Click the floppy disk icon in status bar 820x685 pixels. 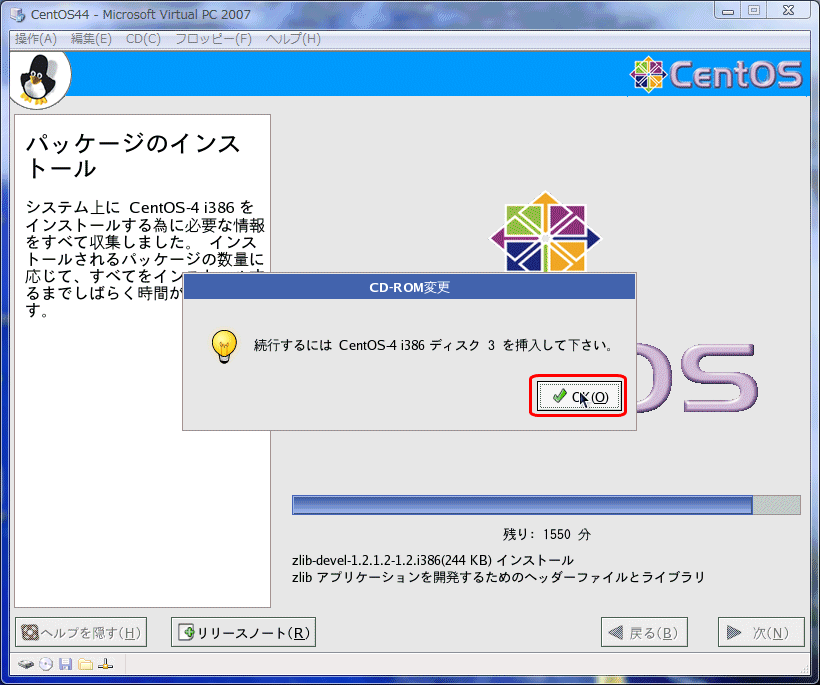(65, 665)
